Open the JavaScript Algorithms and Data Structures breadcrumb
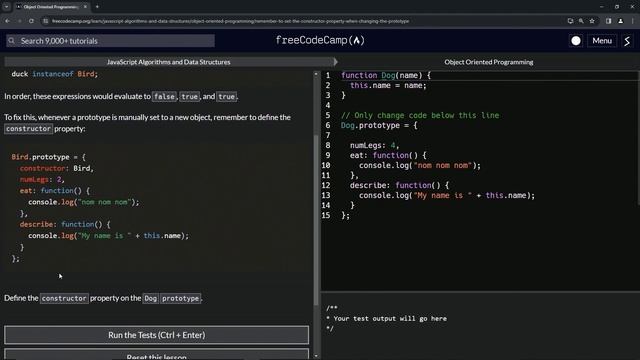 pos(169,62)
